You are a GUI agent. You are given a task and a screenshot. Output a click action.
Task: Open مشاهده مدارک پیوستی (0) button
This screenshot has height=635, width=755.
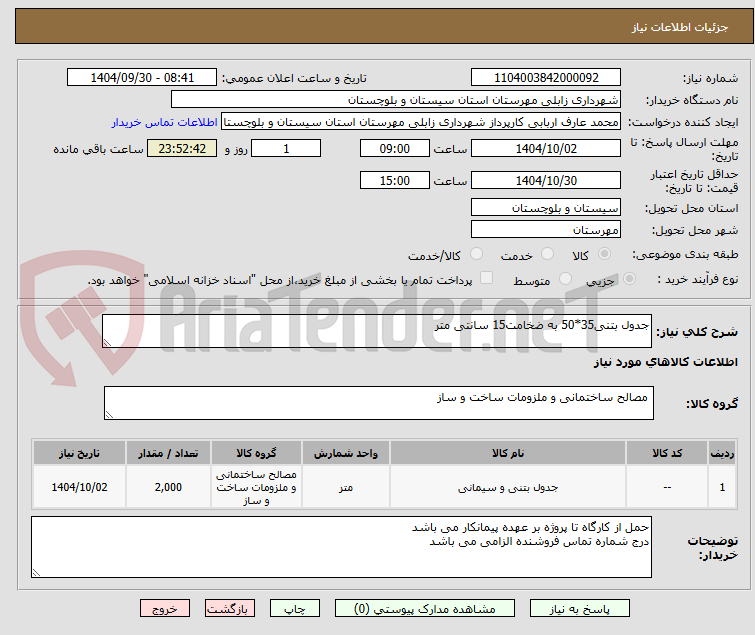point(425,609)
